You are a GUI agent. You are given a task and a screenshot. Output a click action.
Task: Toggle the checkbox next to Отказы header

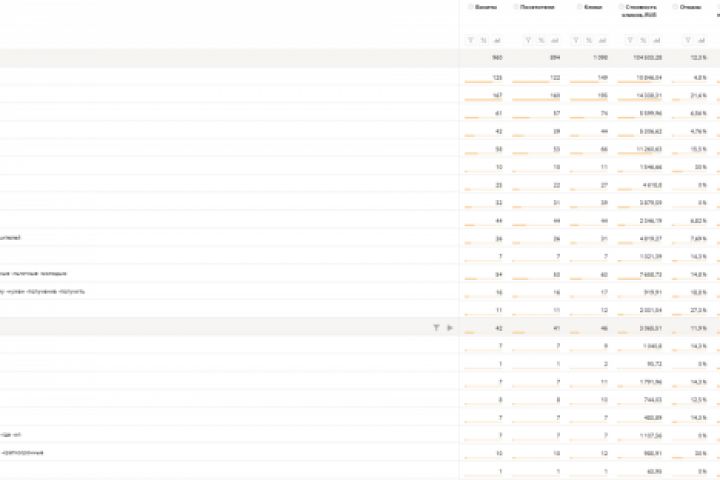675,7
